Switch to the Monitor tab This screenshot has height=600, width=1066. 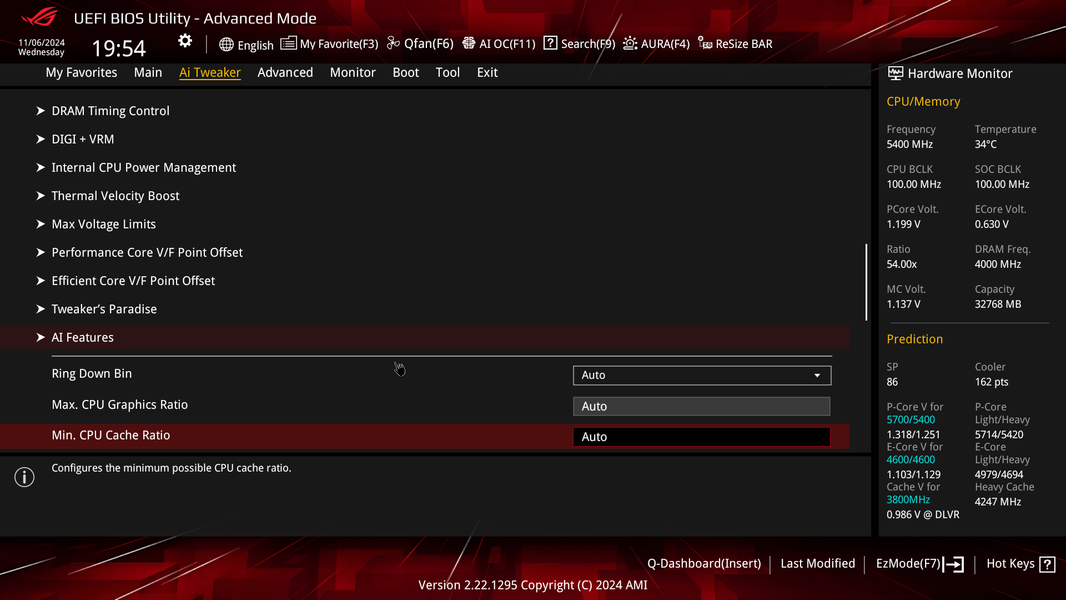pos(352,72)
